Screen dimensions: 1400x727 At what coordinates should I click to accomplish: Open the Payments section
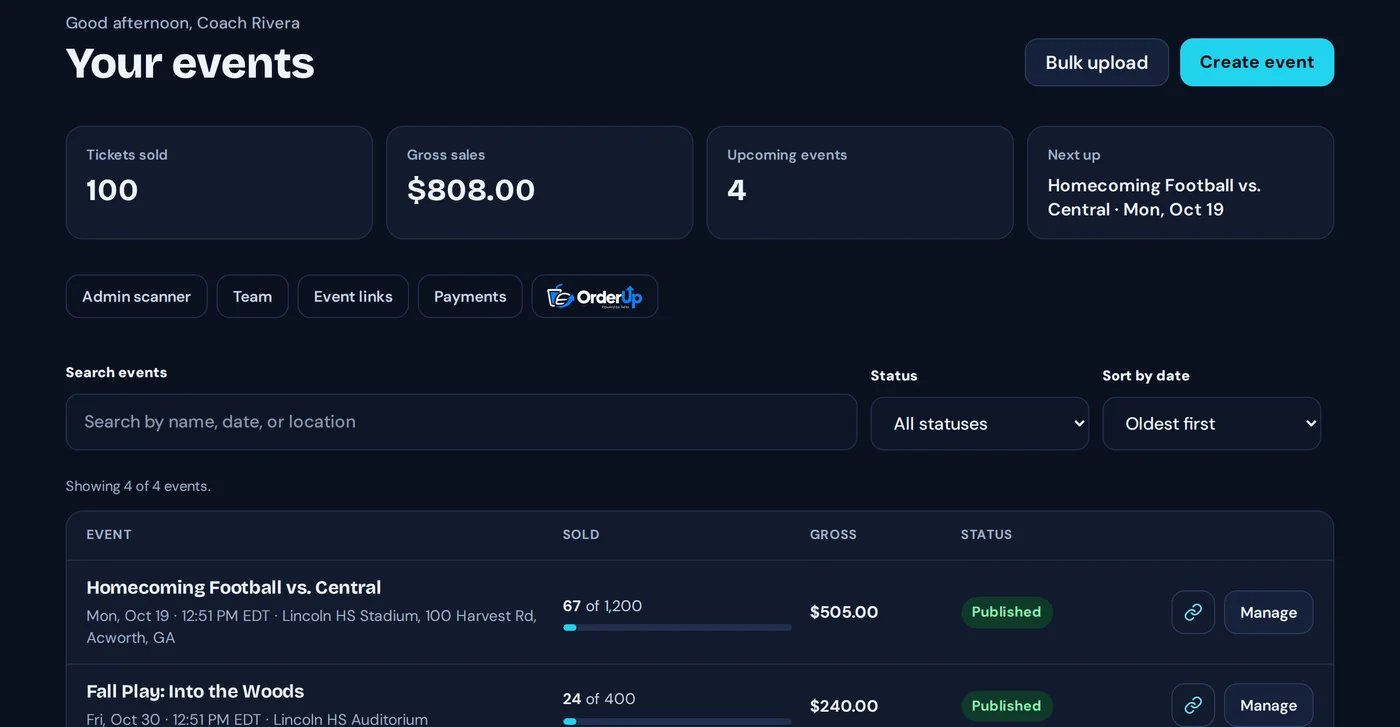[x=470, y=296]
